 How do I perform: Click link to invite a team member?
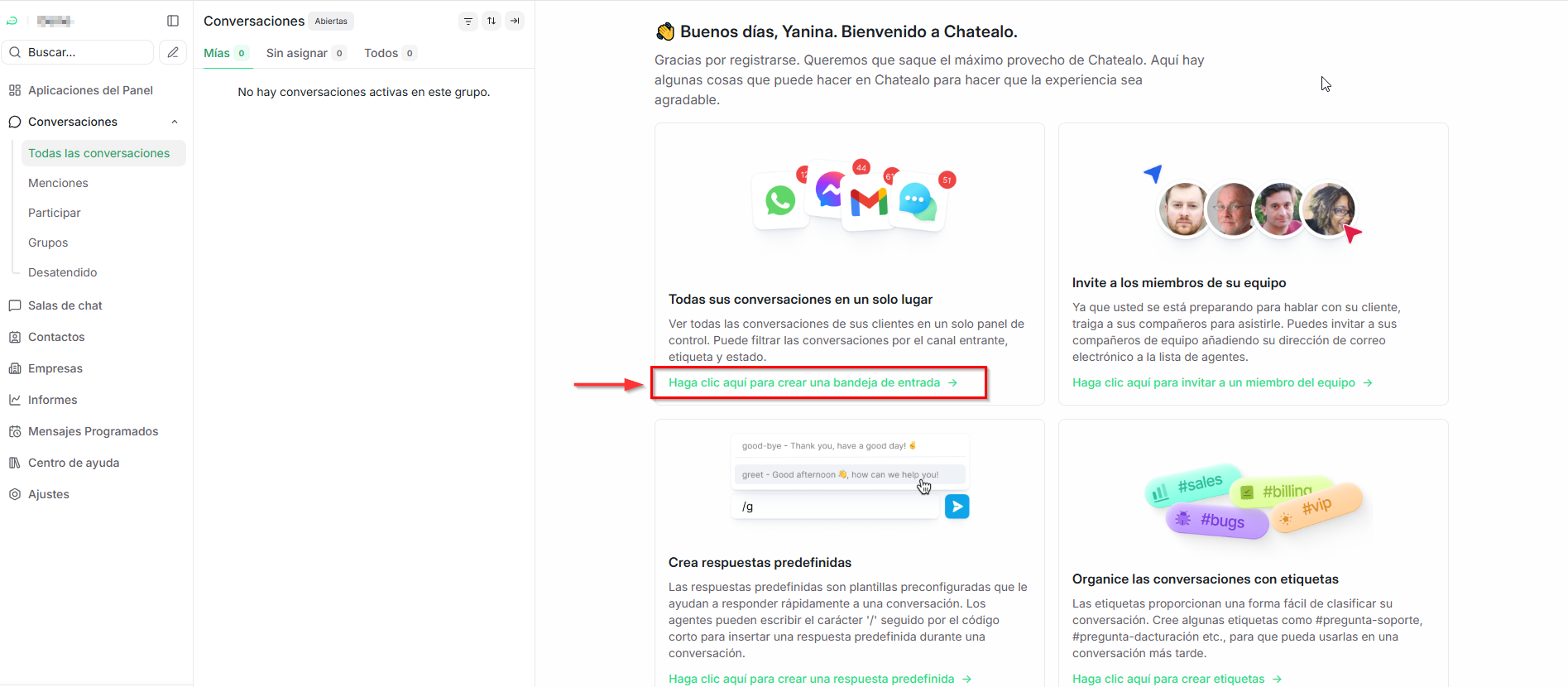pyautogui.click(x=1213, y=382)
